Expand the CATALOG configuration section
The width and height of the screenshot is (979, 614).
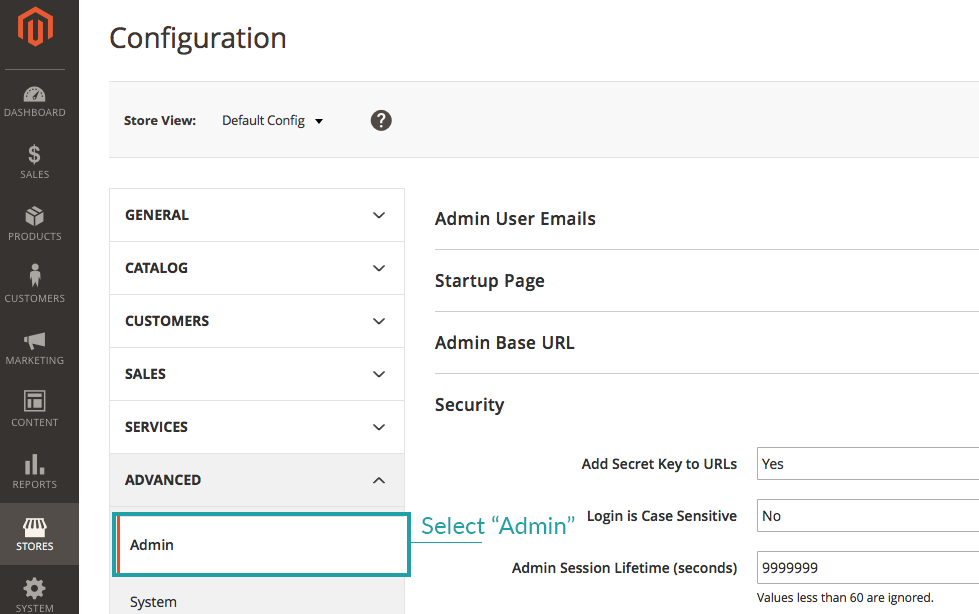click(256, 268)
